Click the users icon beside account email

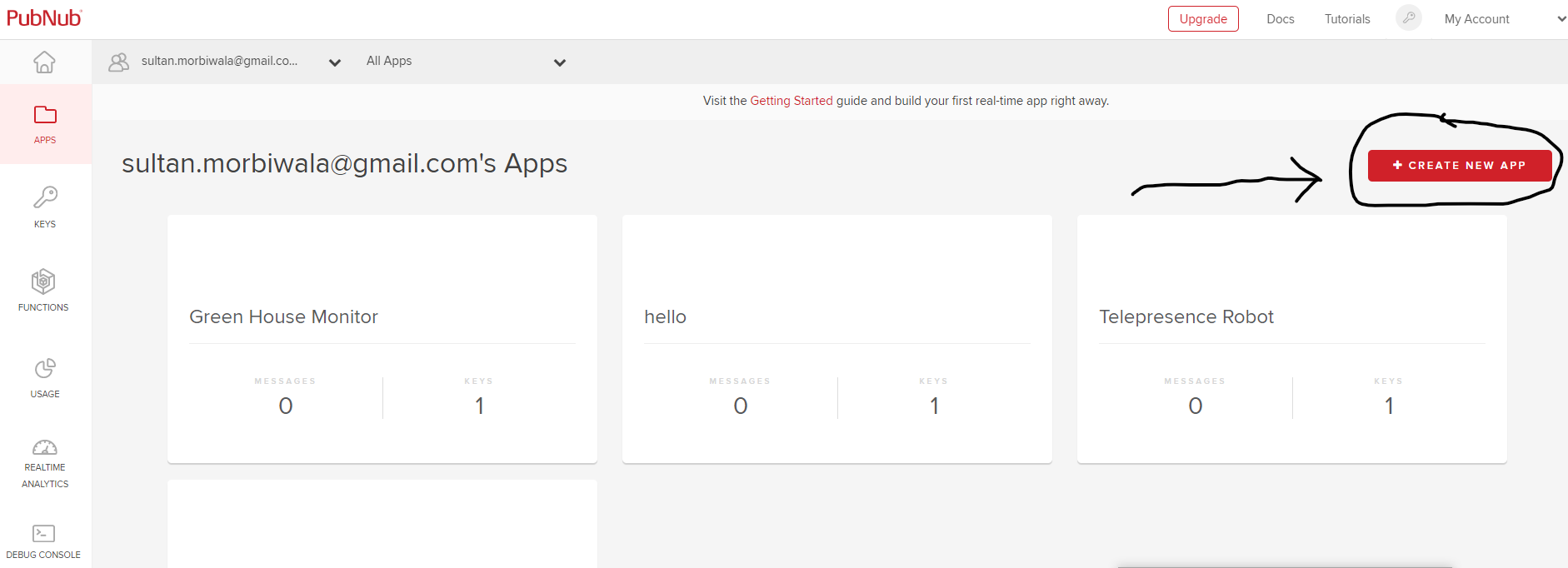(119, 62)
